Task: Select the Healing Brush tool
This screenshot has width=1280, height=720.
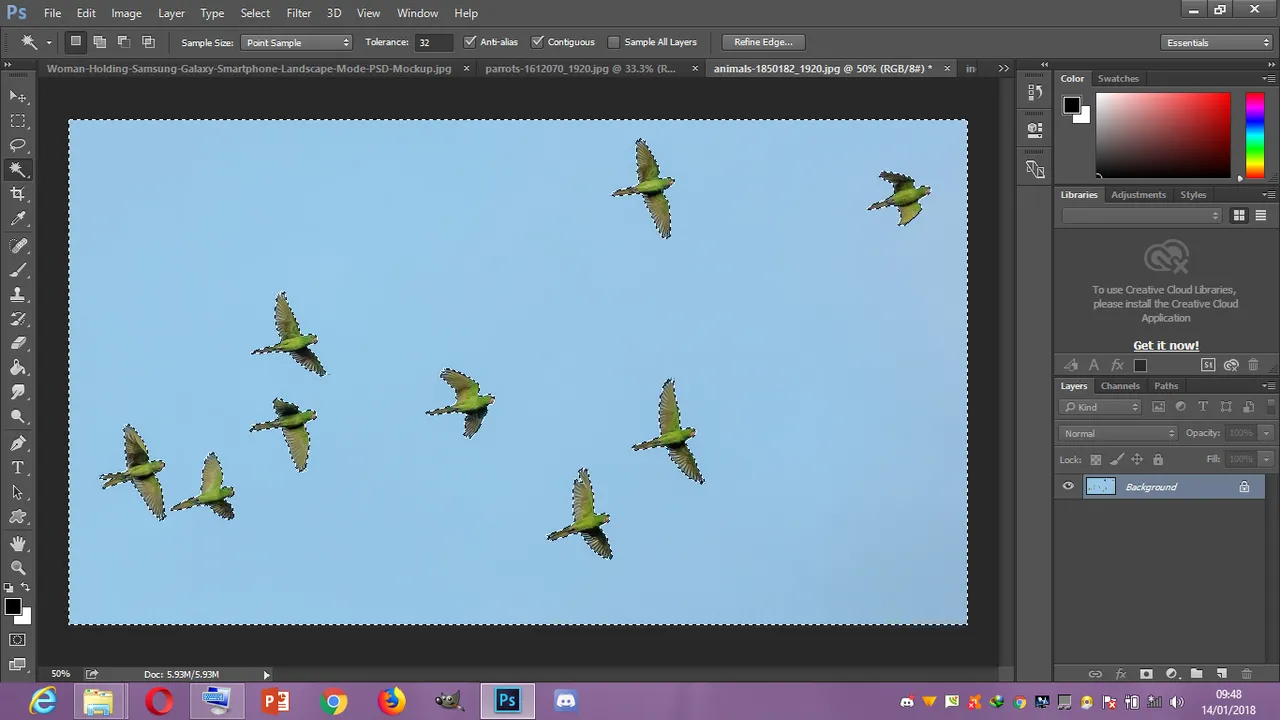Action: click(18, 246)
